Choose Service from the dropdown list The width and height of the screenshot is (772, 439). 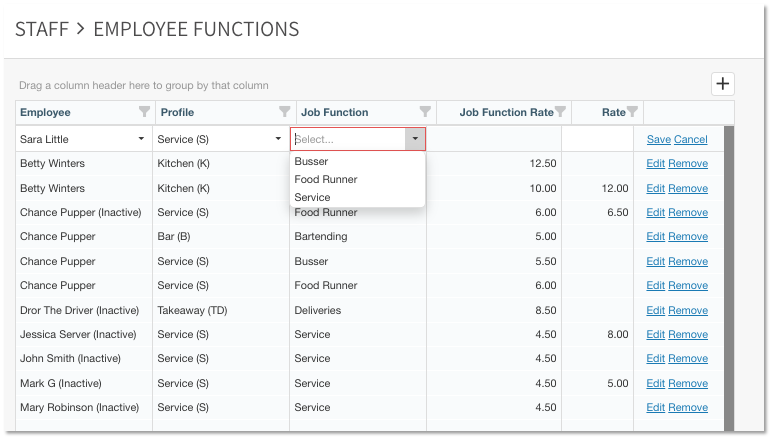[x=312, y=197]
